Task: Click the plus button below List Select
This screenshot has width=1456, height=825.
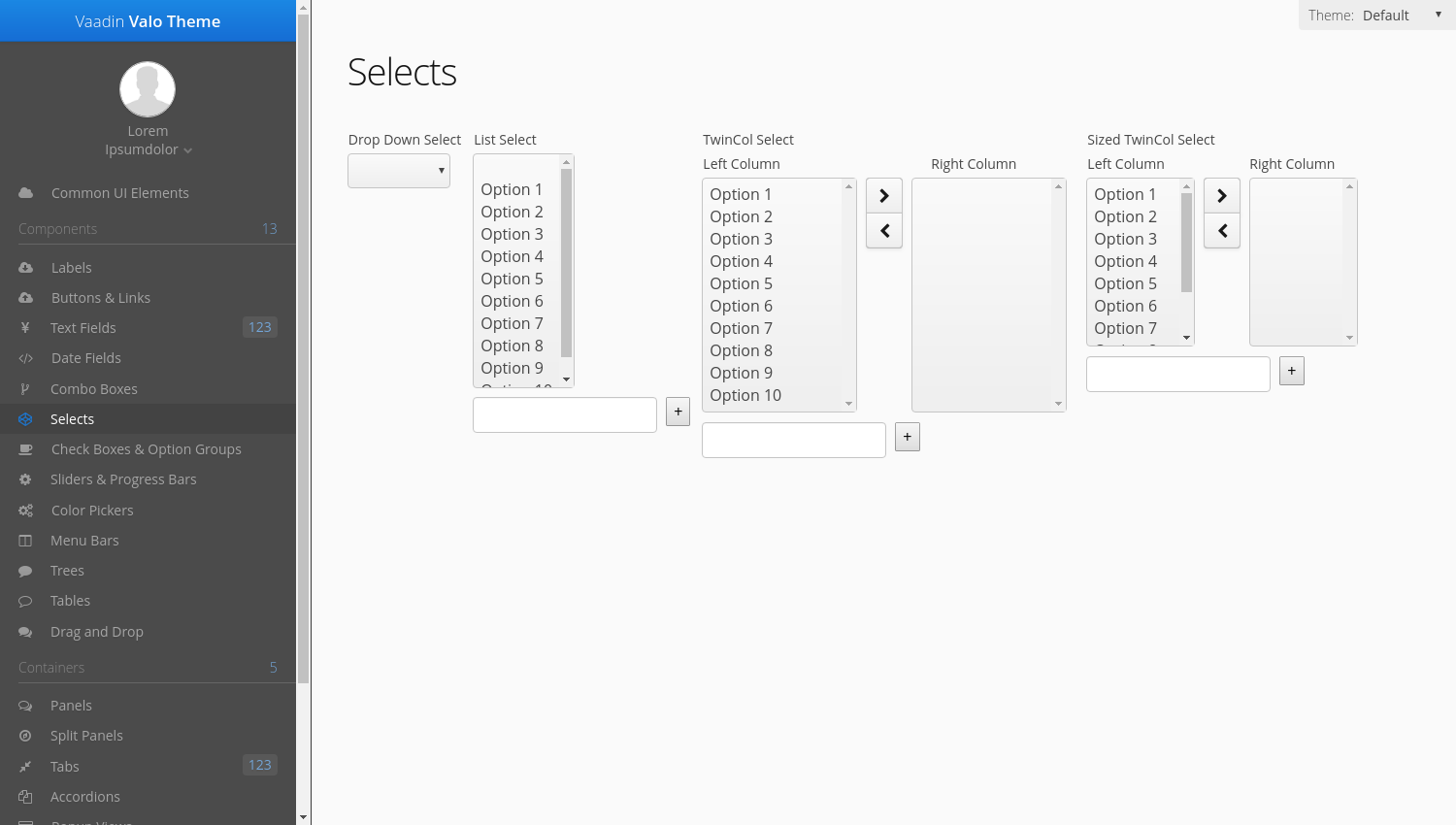Action: (x=678, y=412)
